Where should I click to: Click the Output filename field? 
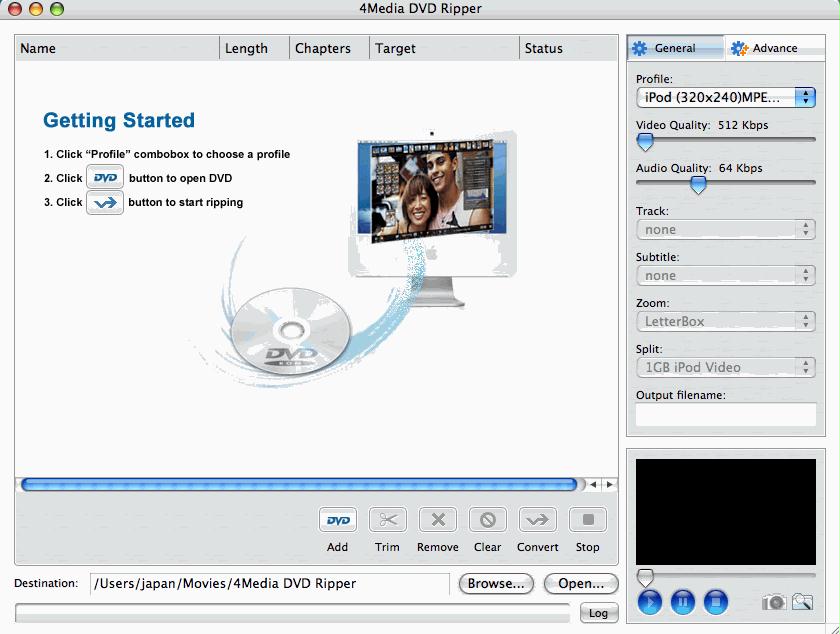coord(726,414)
